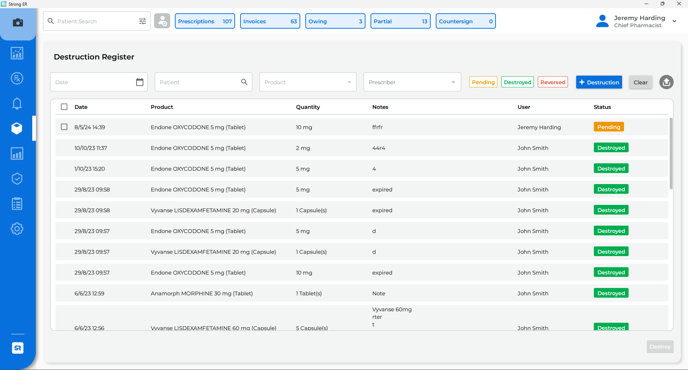This screenshot has width=688, height=370.
Task: Open the Prescriptions 107 tab
Action: 205,21
